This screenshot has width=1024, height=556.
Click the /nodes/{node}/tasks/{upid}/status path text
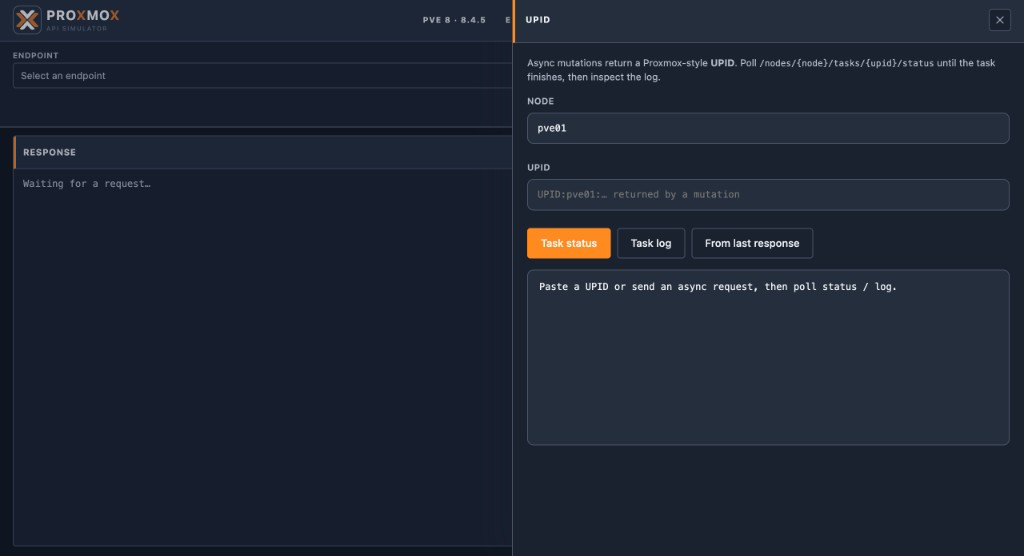[846, 63]
